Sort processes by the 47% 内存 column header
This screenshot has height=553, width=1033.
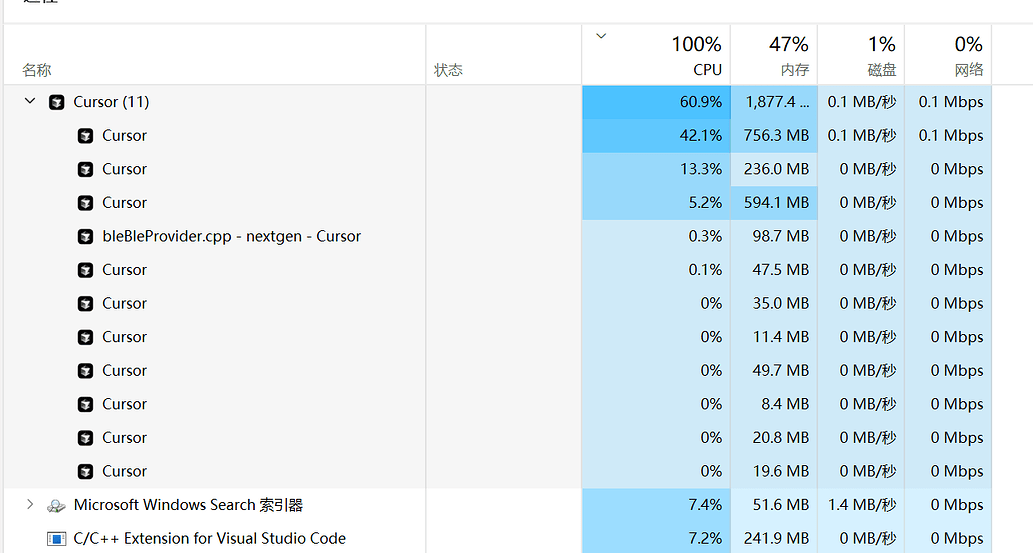pyautogui.click(x=774, y=55)
